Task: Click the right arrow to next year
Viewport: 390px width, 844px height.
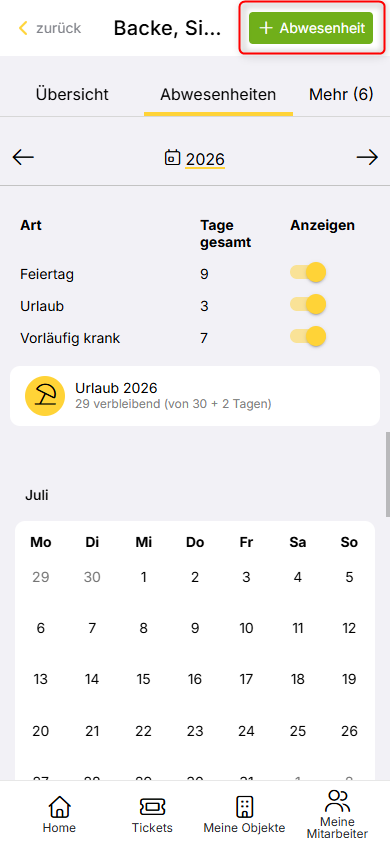Action: [x=367, y=158]
